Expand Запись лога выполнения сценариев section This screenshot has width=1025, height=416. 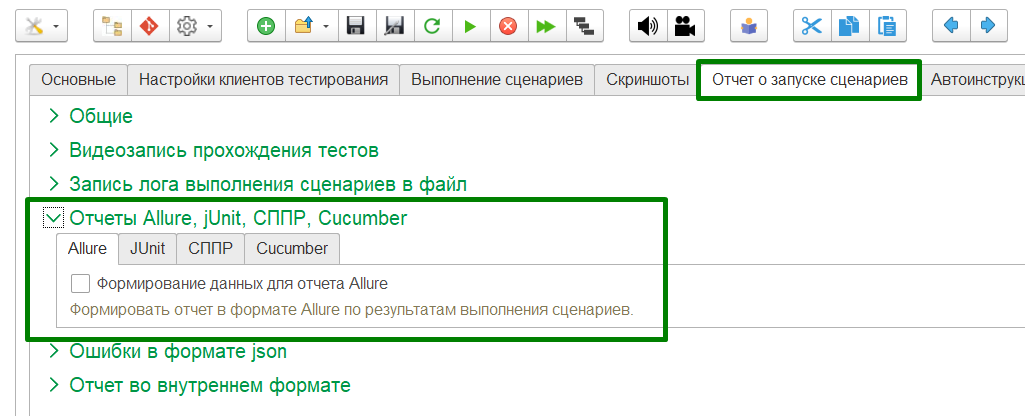point(54,184)
